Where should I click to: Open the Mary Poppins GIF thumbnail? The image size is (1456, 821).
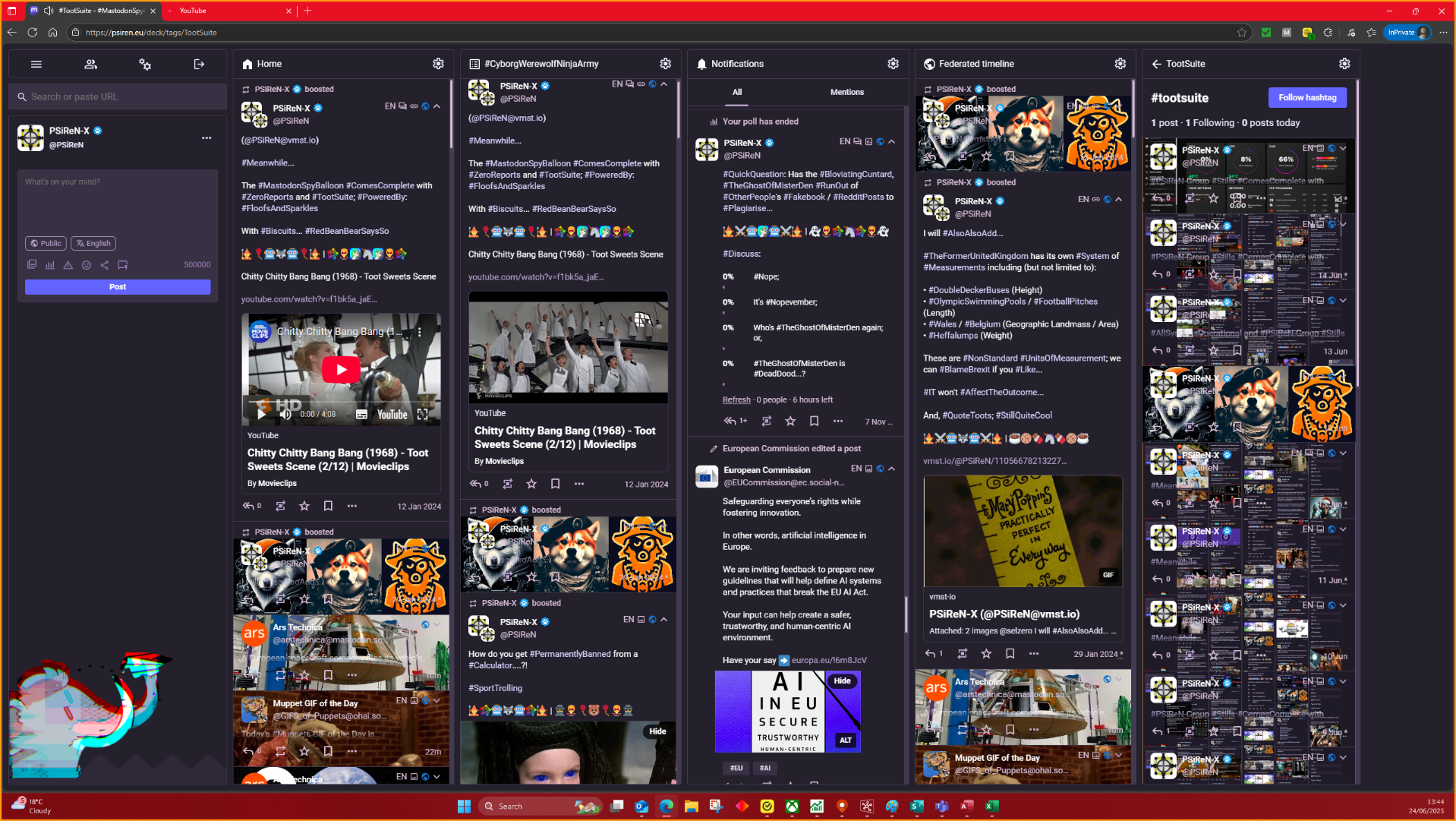[1023, 531]
